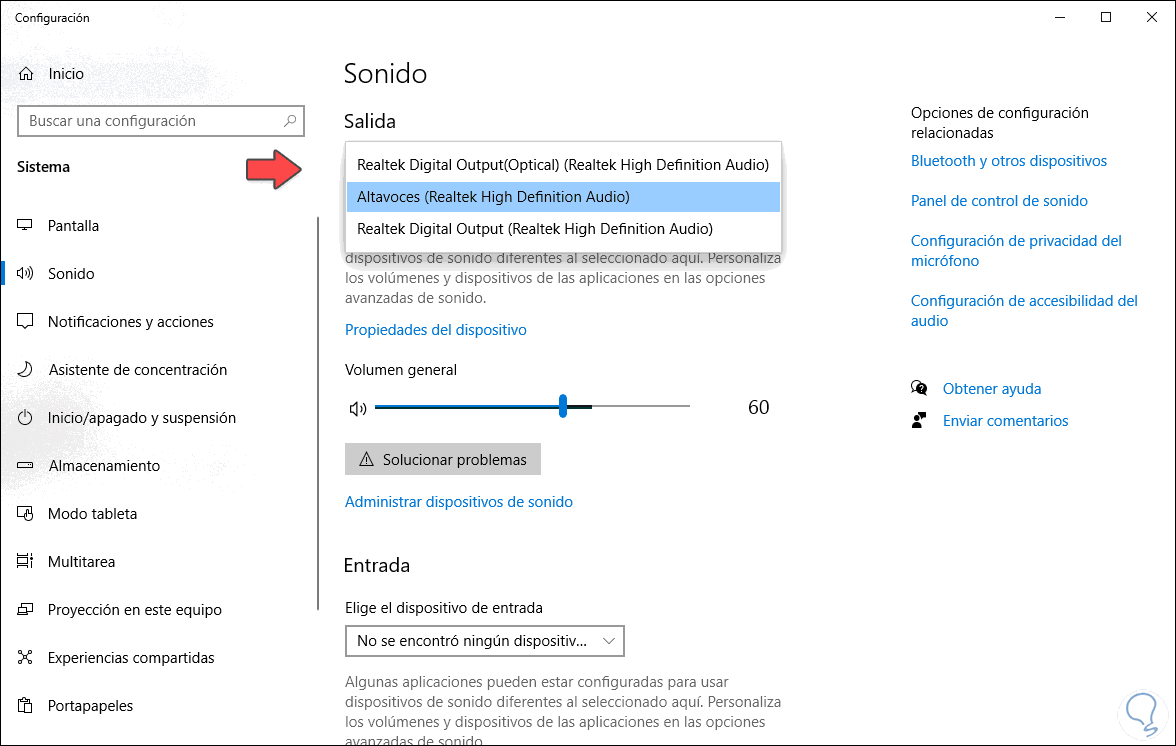This screenshot has height=746, width=1176.
Task: Click the Asistente de concentración moon icon
Action: click(x=26, y=370)
